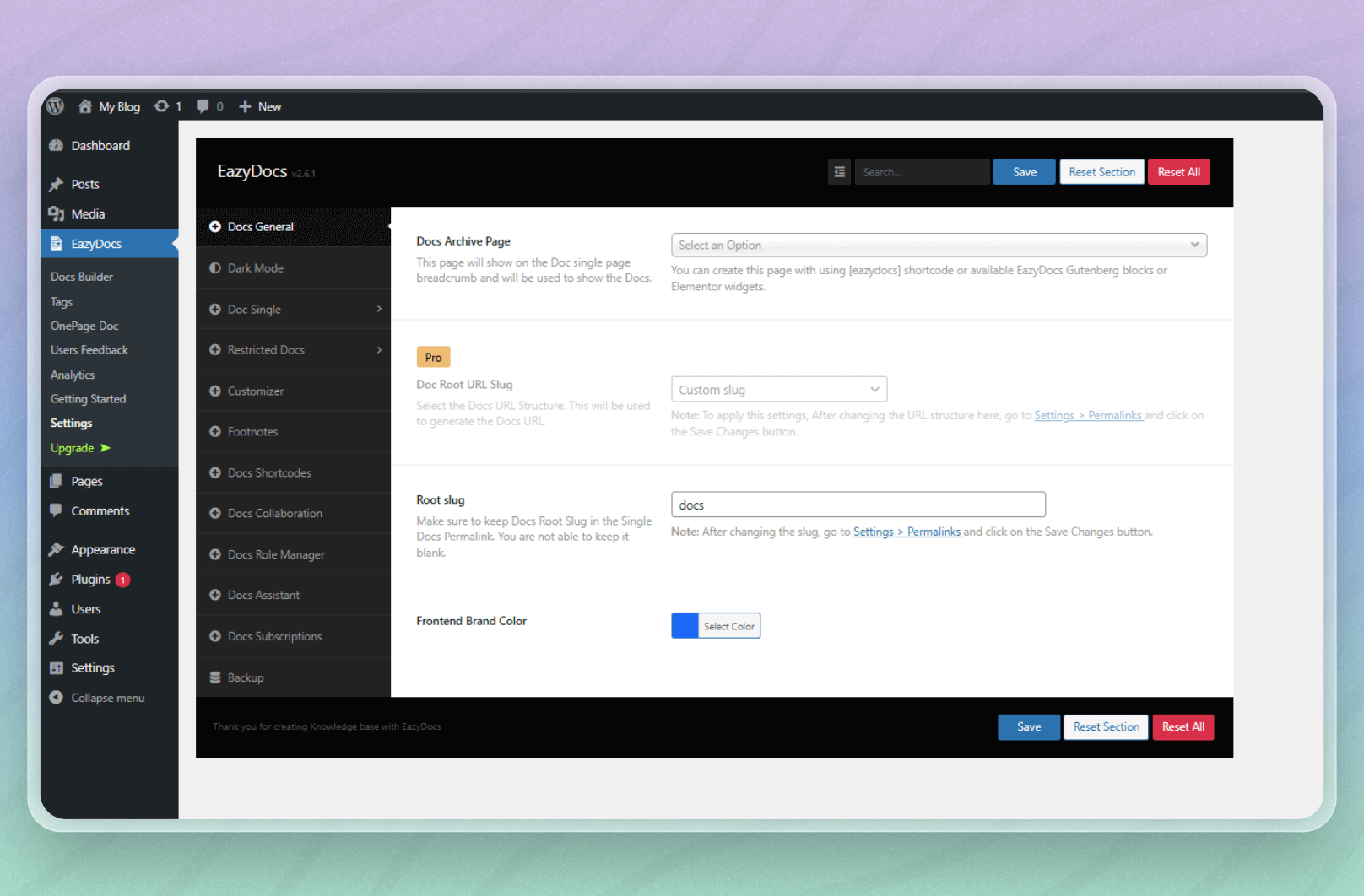
Task: Click the Backup database icon
Action: 215,677
